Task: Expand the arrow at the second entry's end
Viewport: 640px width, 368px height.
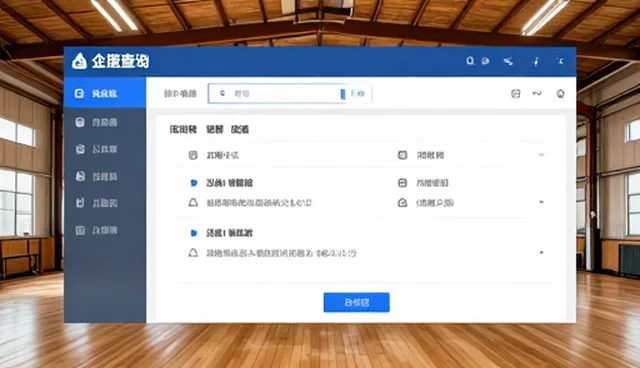Action: coord(542,202)
